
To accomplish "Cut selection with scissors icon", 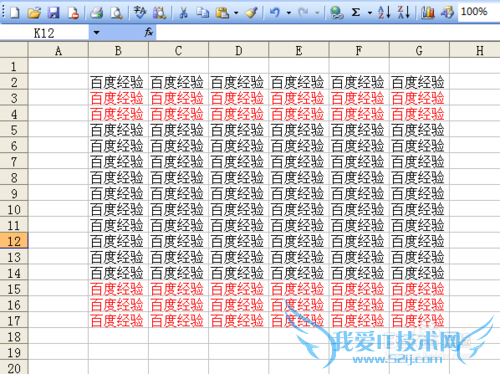I will tap(183, 13).
